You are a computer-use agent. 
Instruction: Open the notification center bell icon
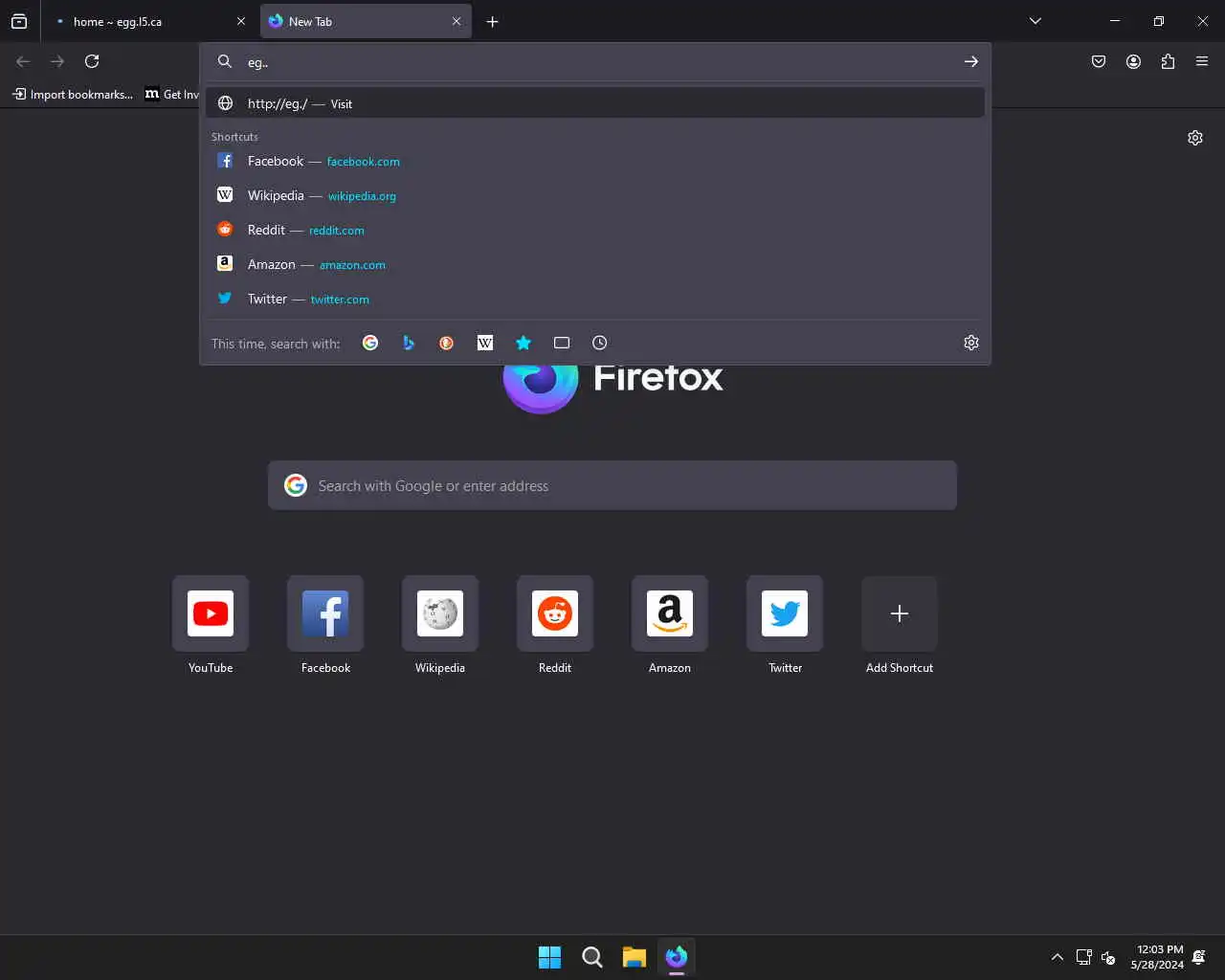tap(1199, 957)
